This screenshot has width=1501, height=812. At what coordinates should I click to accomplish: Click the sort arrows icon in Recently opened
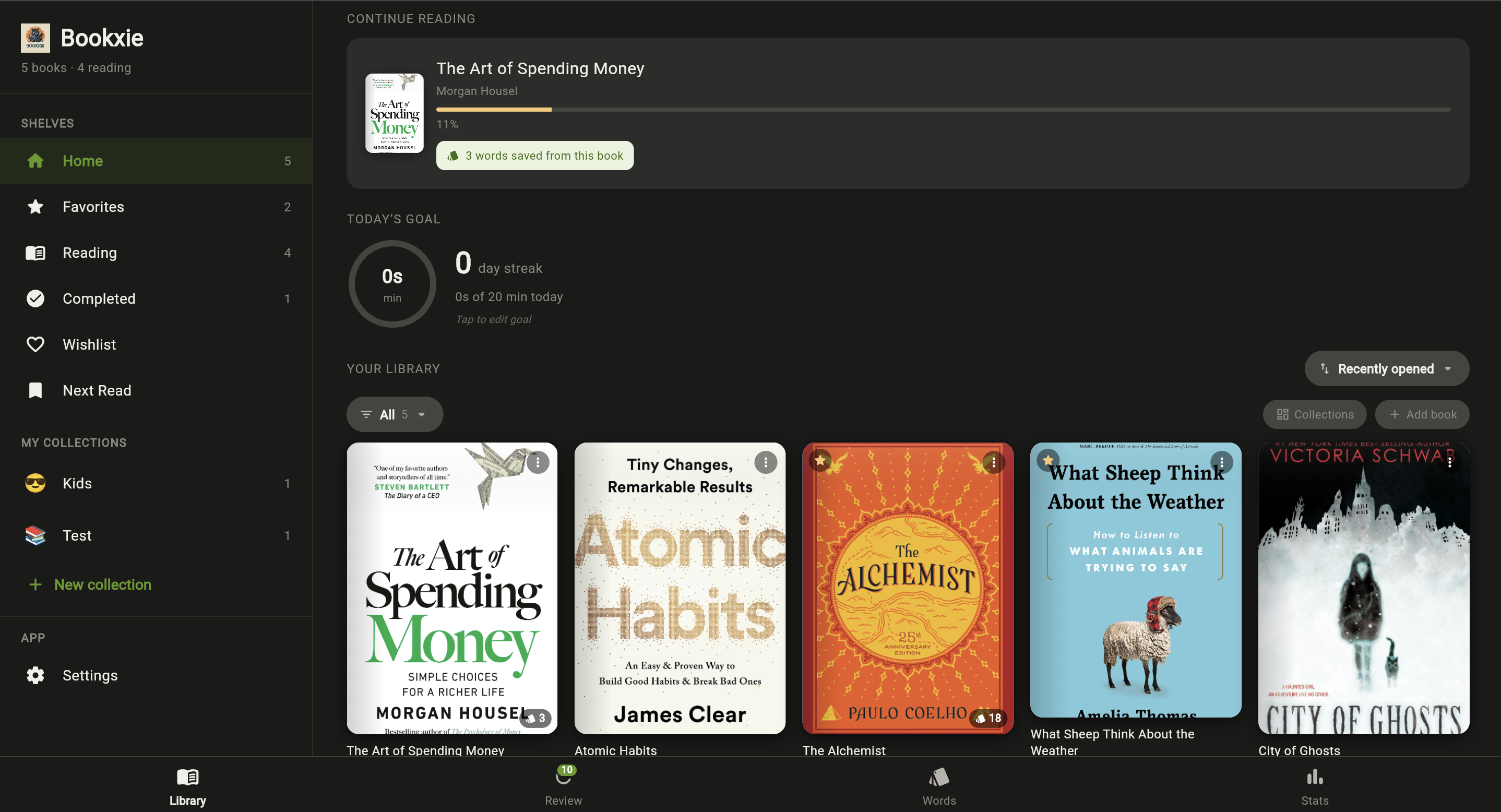tap(1324, 369)
